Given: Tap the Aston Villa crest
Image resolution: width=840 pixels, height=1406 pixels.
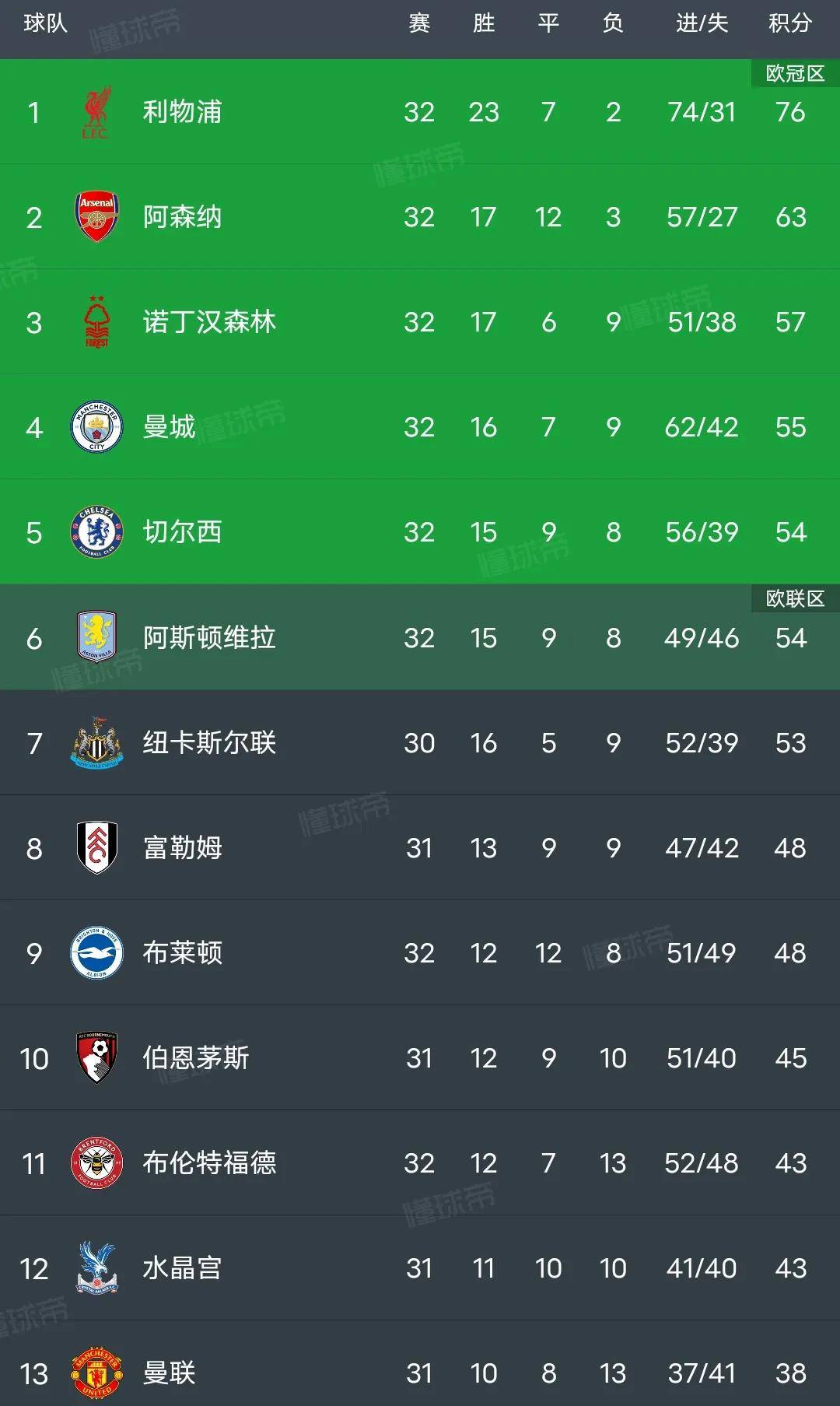Looking at the screenshot, I should (x=96, y=637).
